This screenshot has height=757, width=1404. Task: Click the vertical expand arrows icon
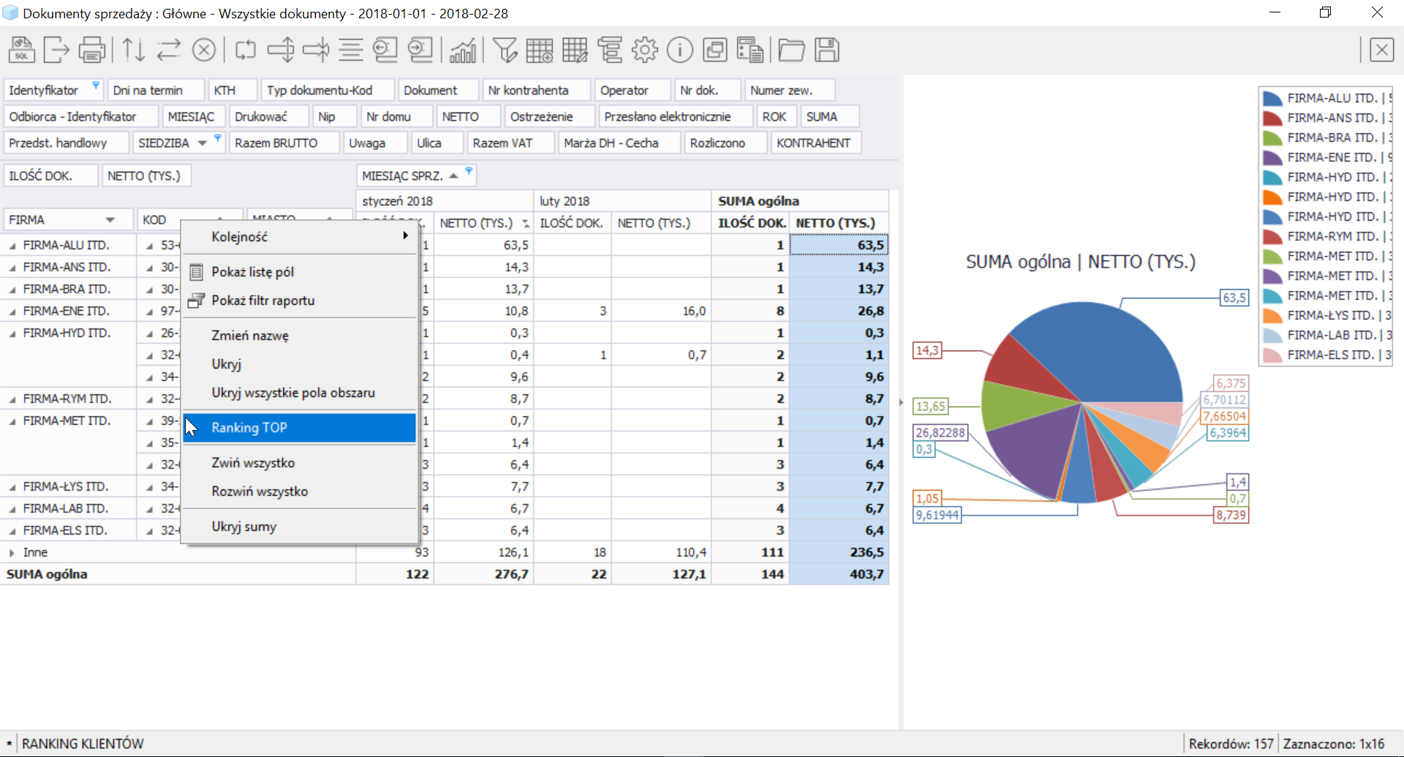(281, 50)
